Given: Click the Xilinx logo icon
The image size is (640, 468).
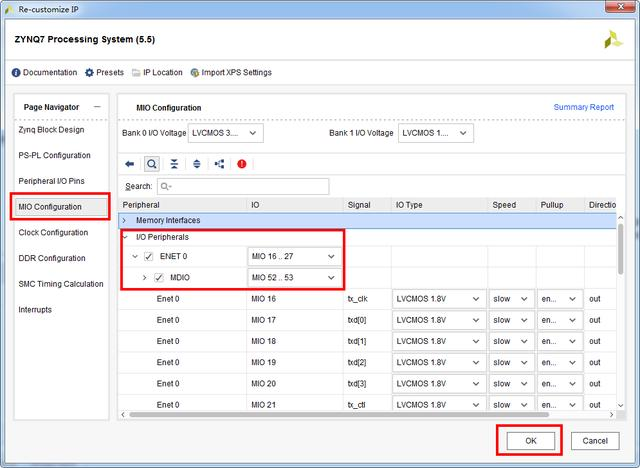Looking at the screenshot, I should pyautogui.click(x=613, y=40).
